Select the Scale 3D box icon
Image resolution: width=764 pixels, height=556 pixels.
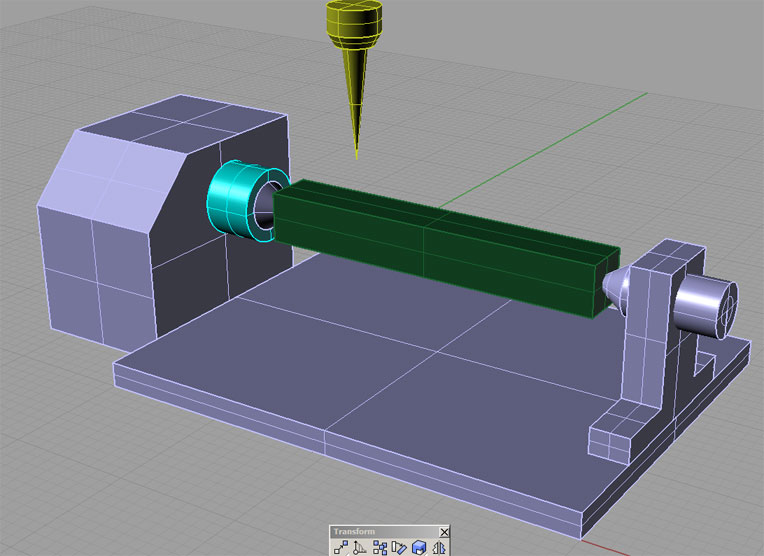pos(419,547)
